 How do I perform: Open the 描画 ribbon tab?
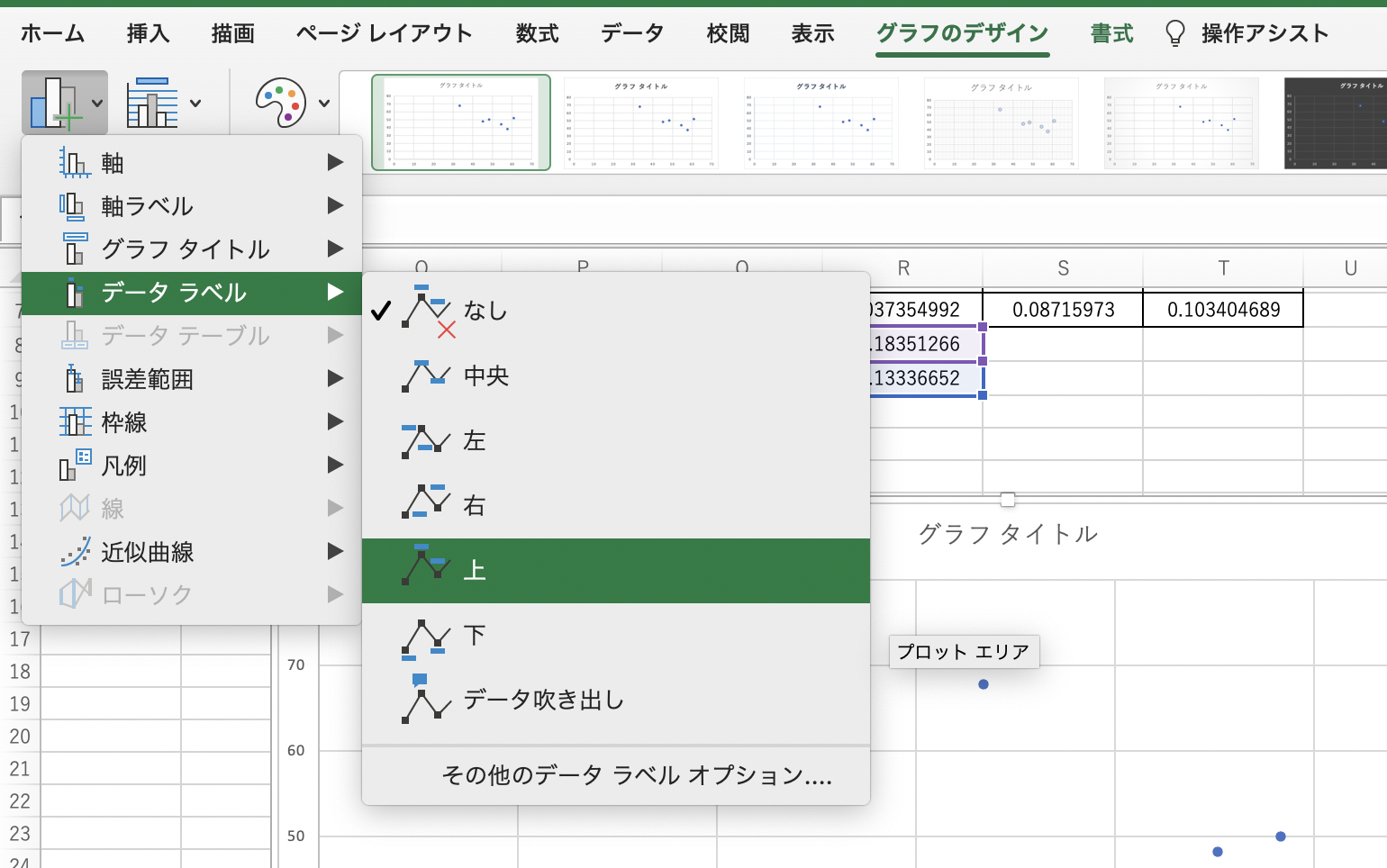point(232,33)
